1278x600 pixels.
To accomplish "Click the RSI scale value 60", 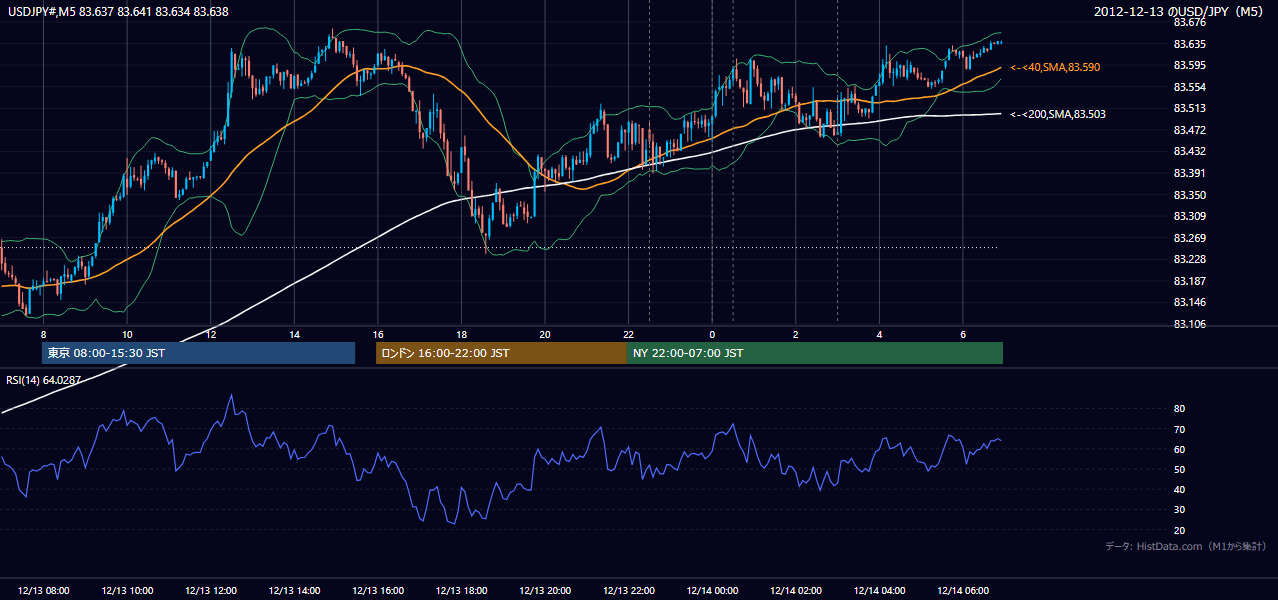I will pos(1179,449).
